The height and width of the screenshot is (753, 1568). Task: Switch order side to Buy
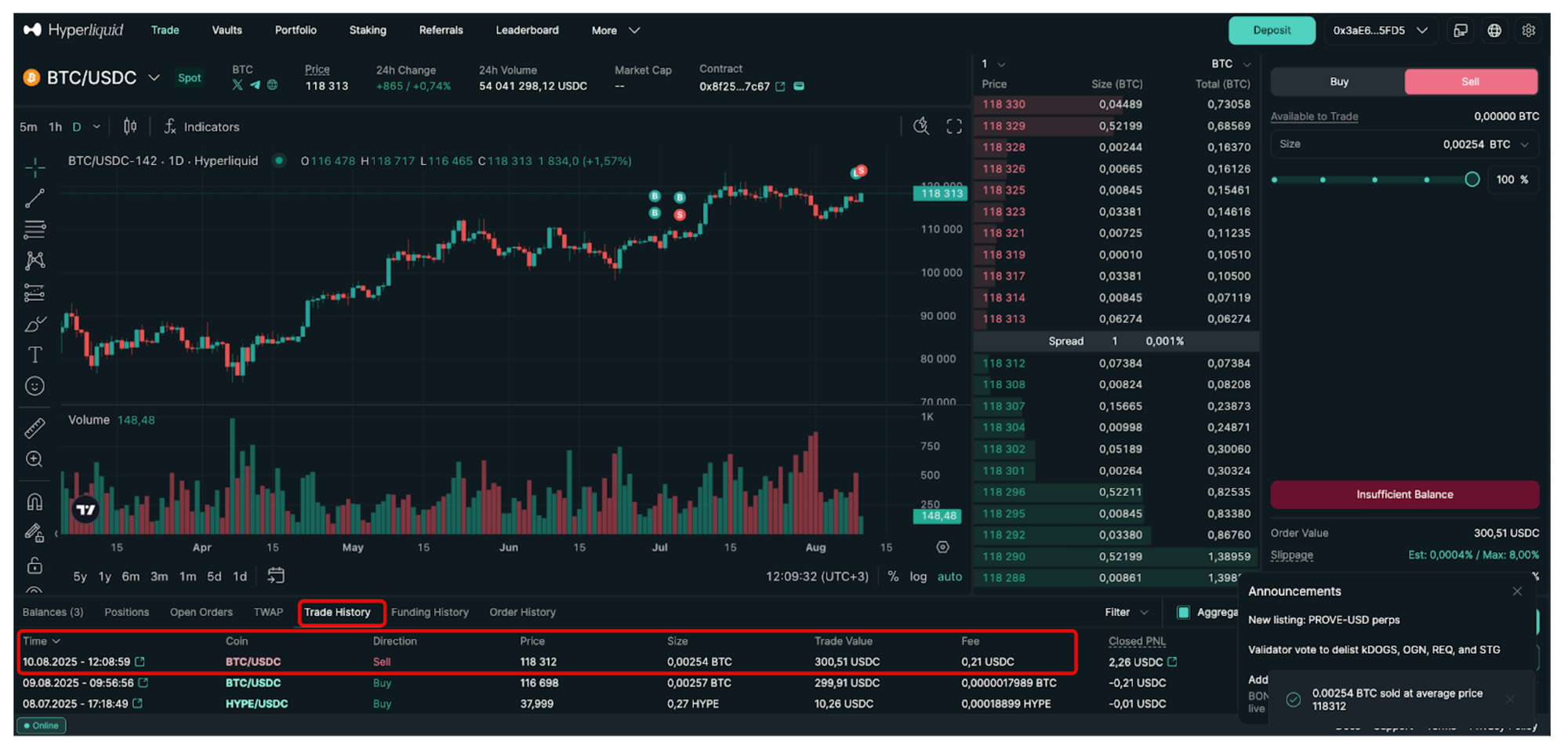click(x=1338, y=82)
